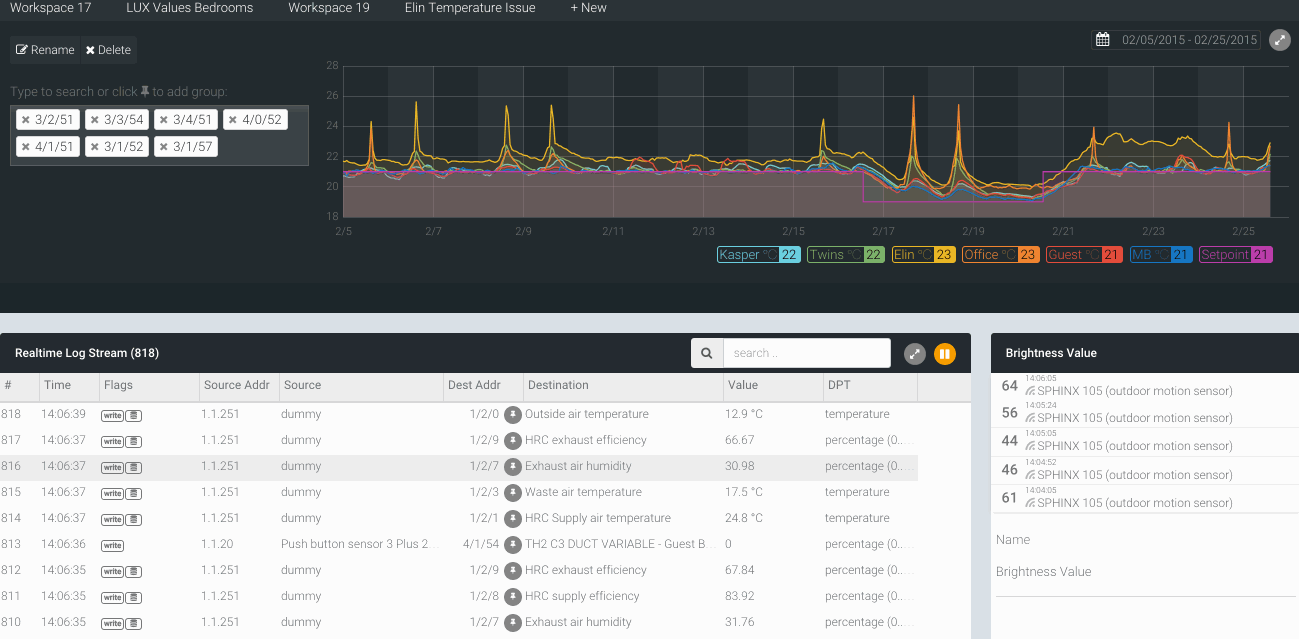
Task: Add a new workspace with + New
Action: click(x=588, y=8)
